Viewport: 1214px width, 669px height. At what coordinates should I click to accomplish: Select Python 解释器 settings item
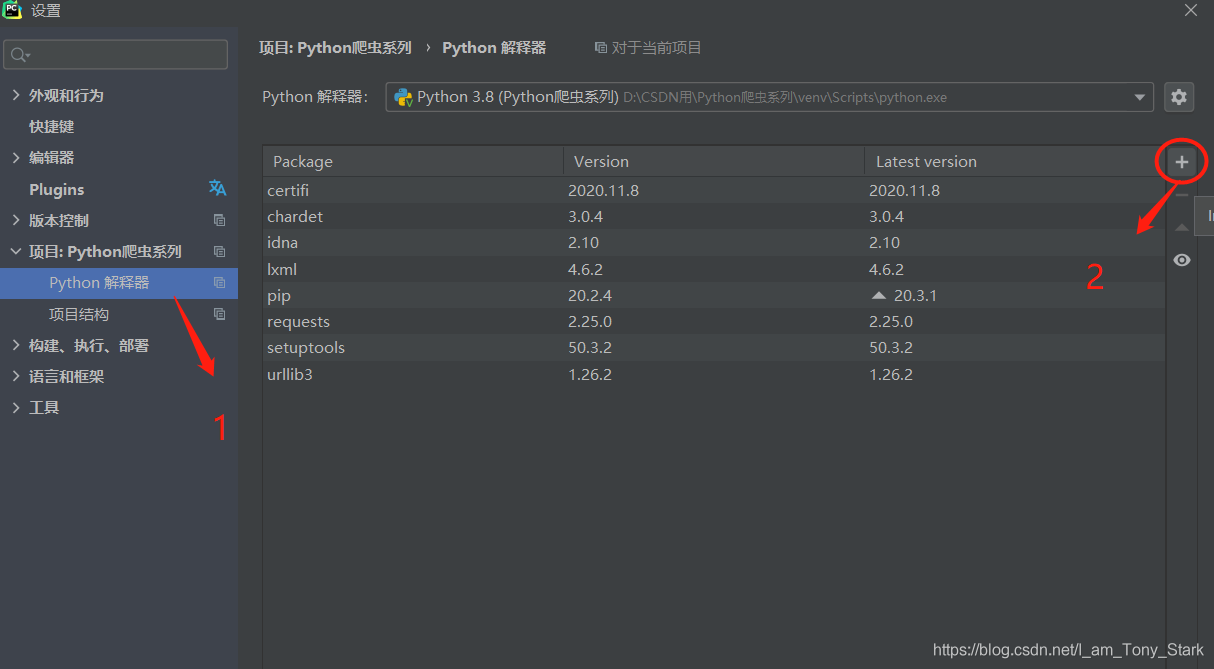(119, 283)
